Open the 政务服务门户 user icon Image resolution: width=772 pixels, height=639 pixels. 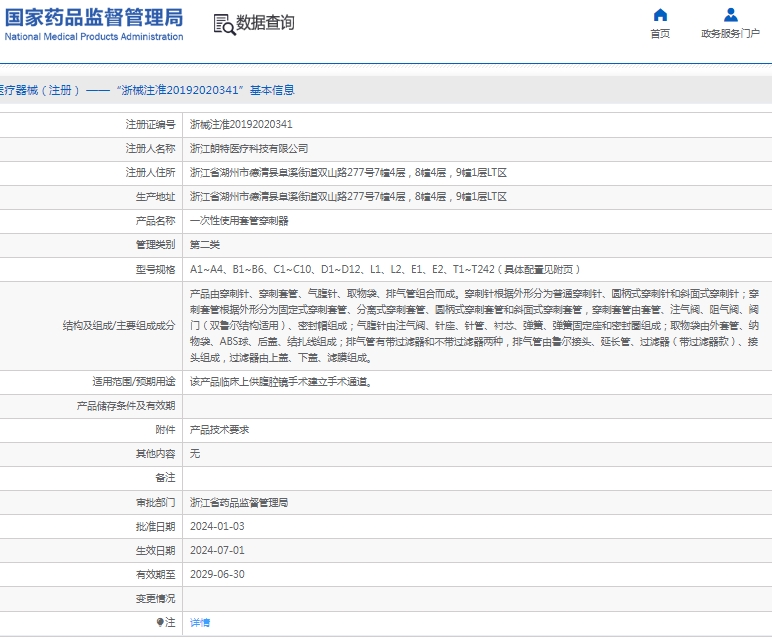point(731,15)
